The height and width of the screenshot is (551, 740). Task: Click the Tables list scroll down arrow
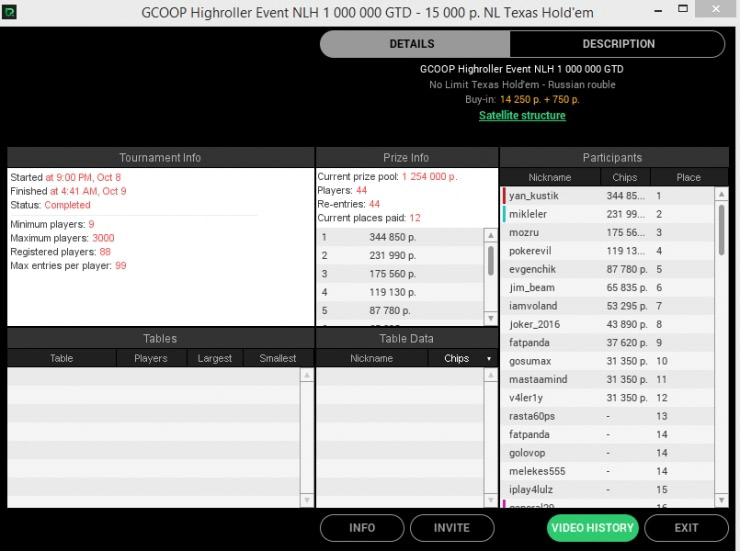click(307, 500)
